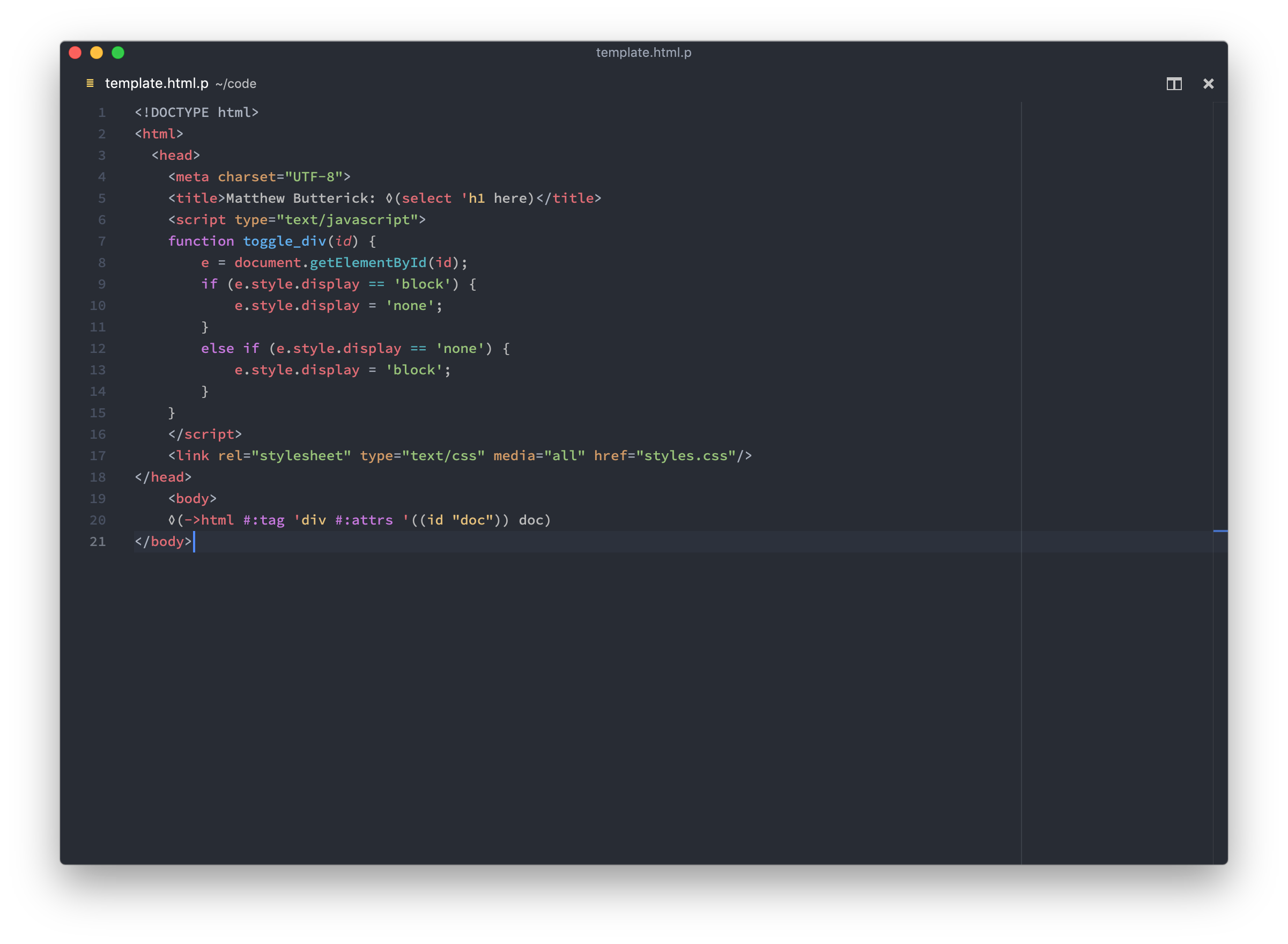Click the closing </script> tag
This screenshot has width=1288, height=944.
[x=205, y=434]
